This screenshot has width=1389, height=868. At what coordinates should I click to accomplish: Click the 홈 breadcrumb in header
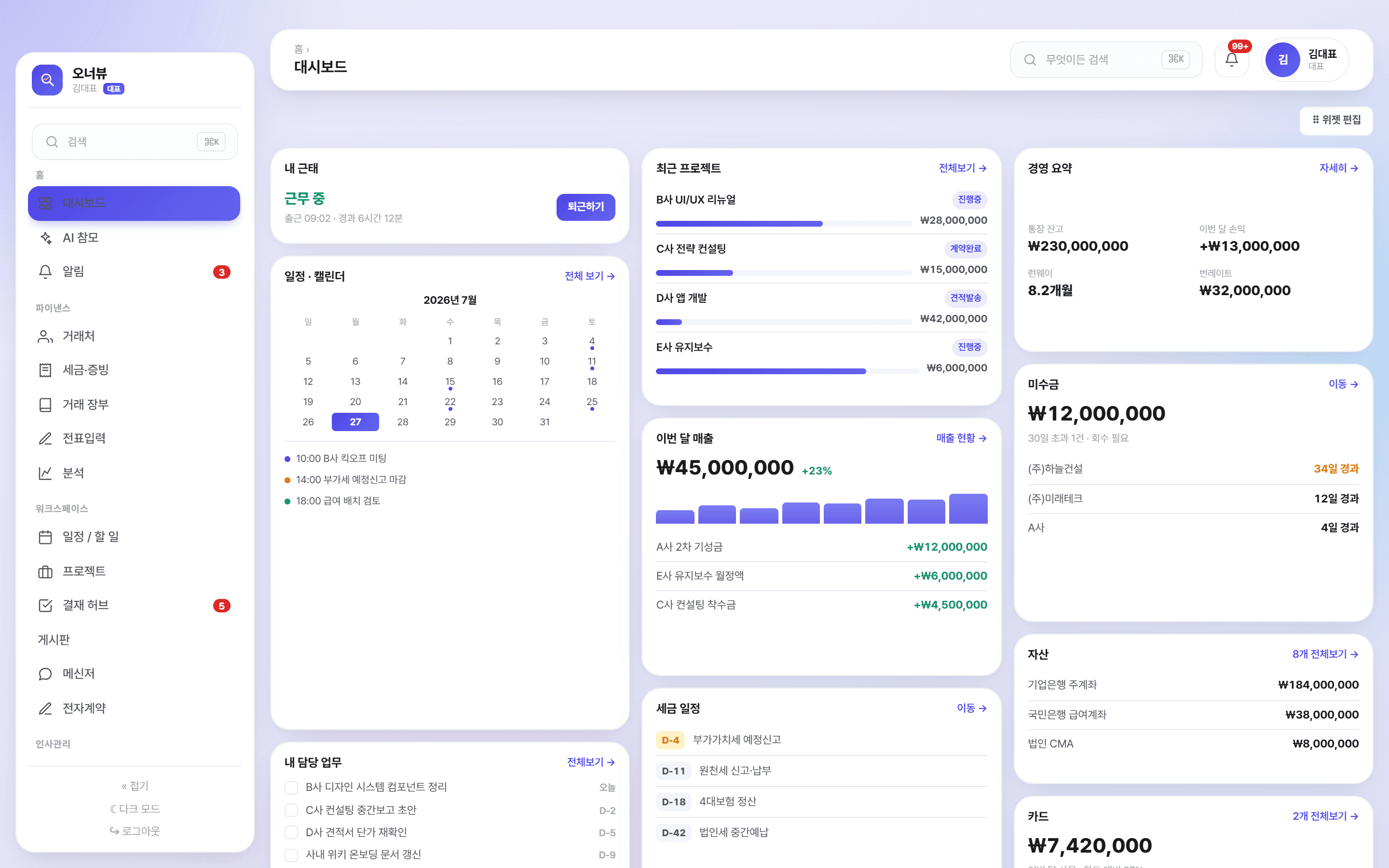point(299,49)
